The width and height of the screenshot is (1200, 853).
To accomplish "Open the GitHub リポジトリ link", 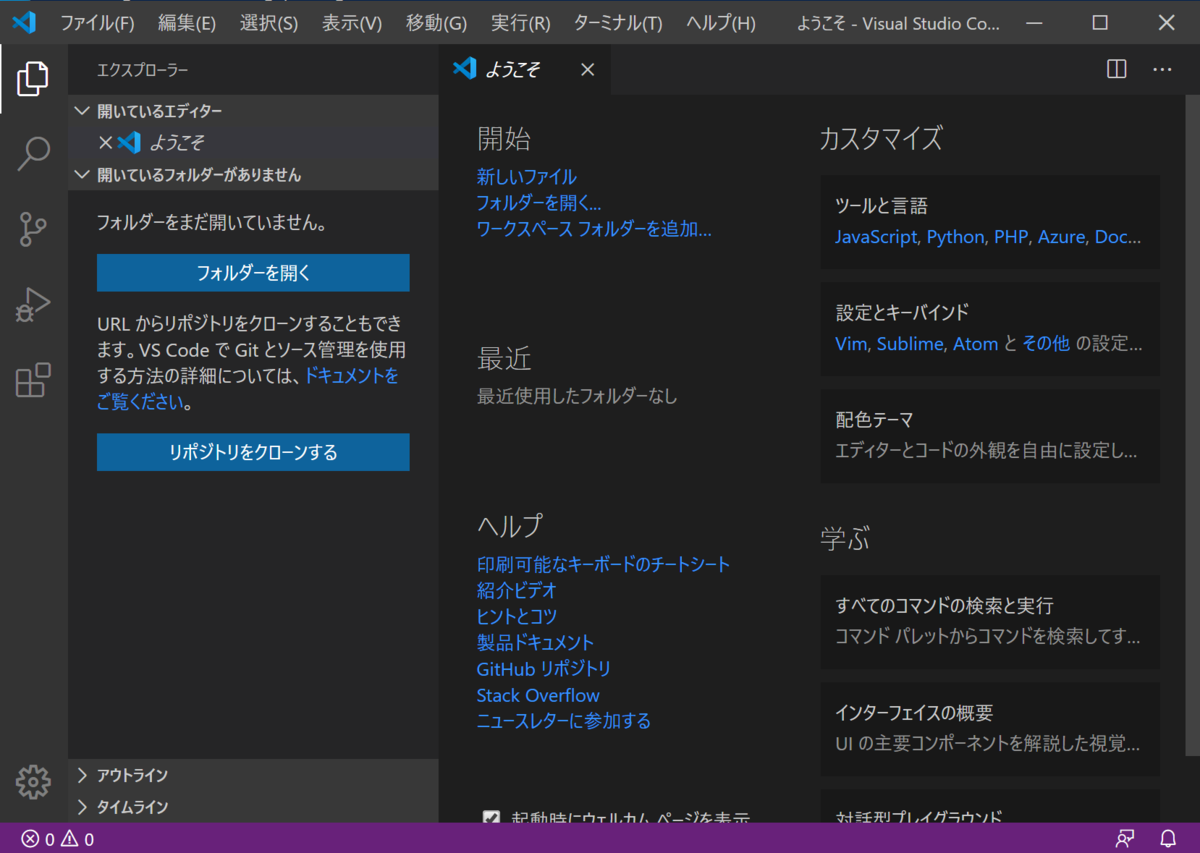I will (544, 669).
